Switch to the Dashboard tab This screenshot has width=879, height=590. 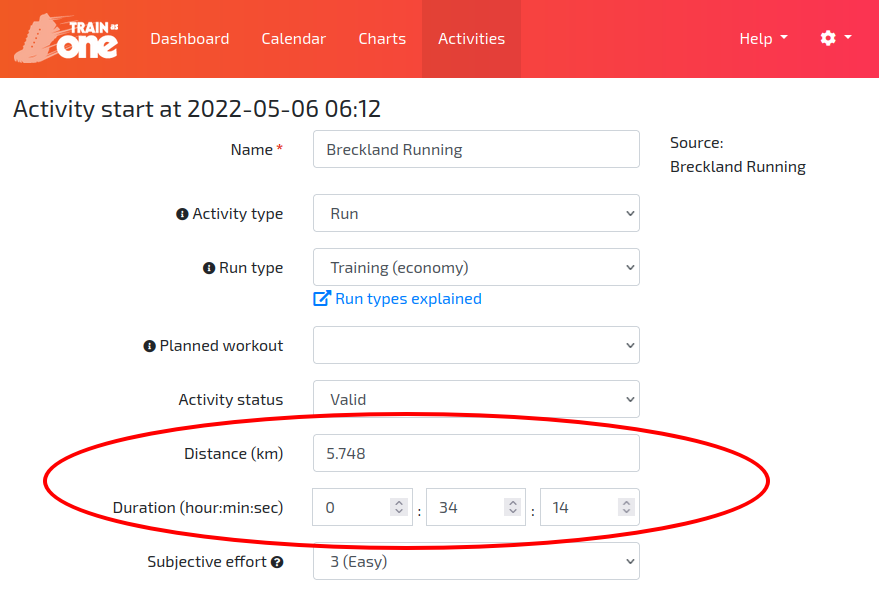(x=189, y=38)
